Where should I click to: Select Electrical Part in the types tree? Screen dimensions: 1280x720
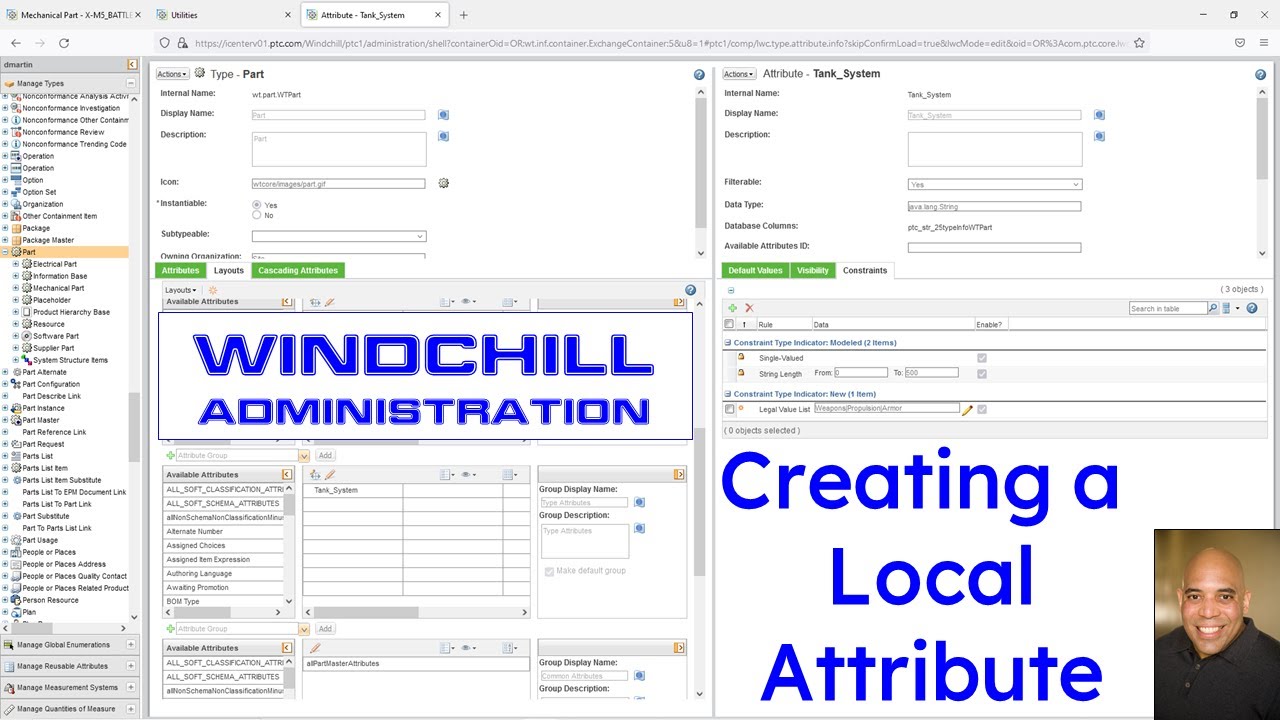[x=55, y=264]
